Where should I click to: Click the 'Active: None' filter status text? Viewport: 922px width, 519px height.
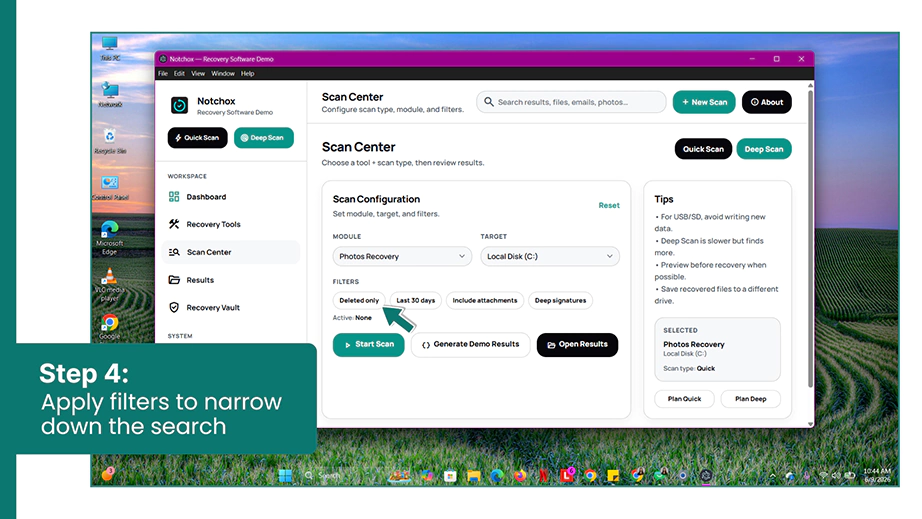352,317
